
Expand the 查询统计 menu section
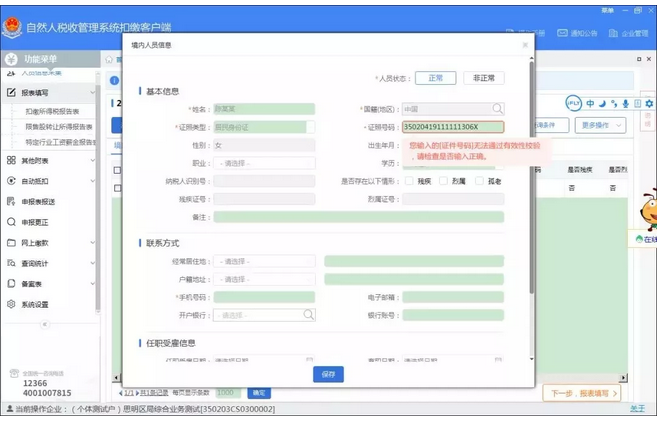[92, 263]
